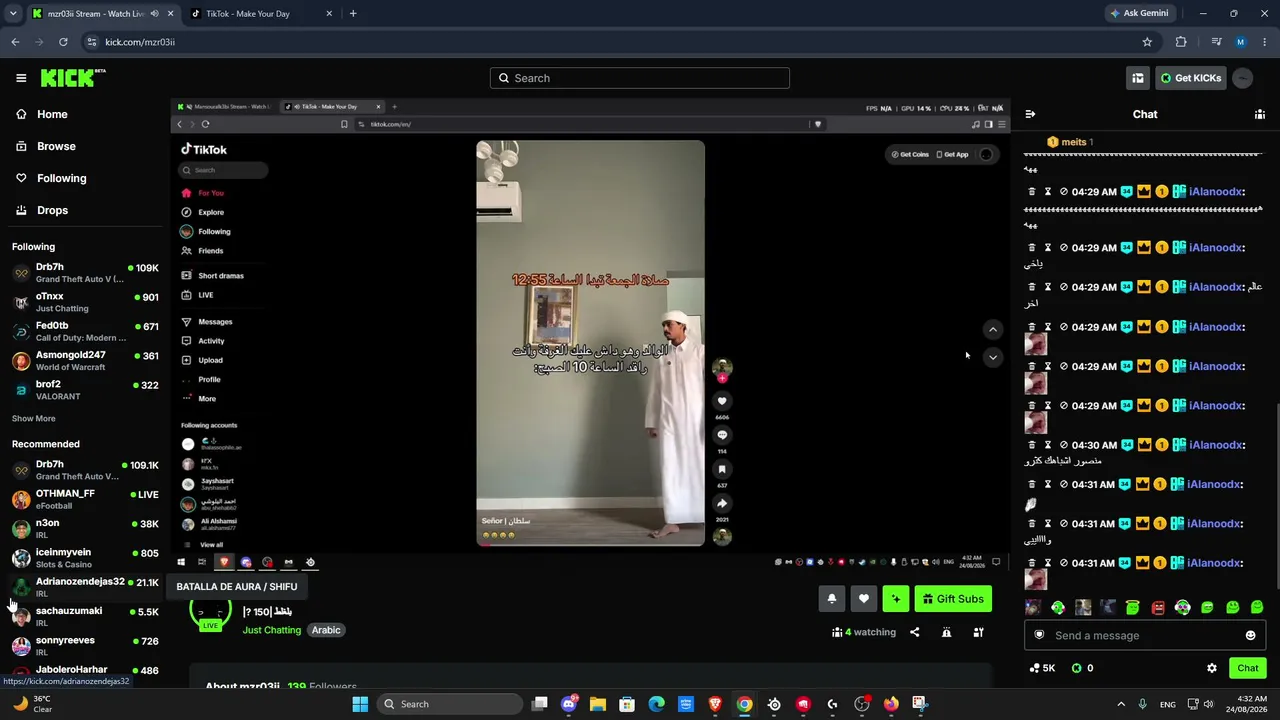This screenshot has height=720, width=1280.
Task: Focus the Send a message chat field
Action: (1145, 635)
